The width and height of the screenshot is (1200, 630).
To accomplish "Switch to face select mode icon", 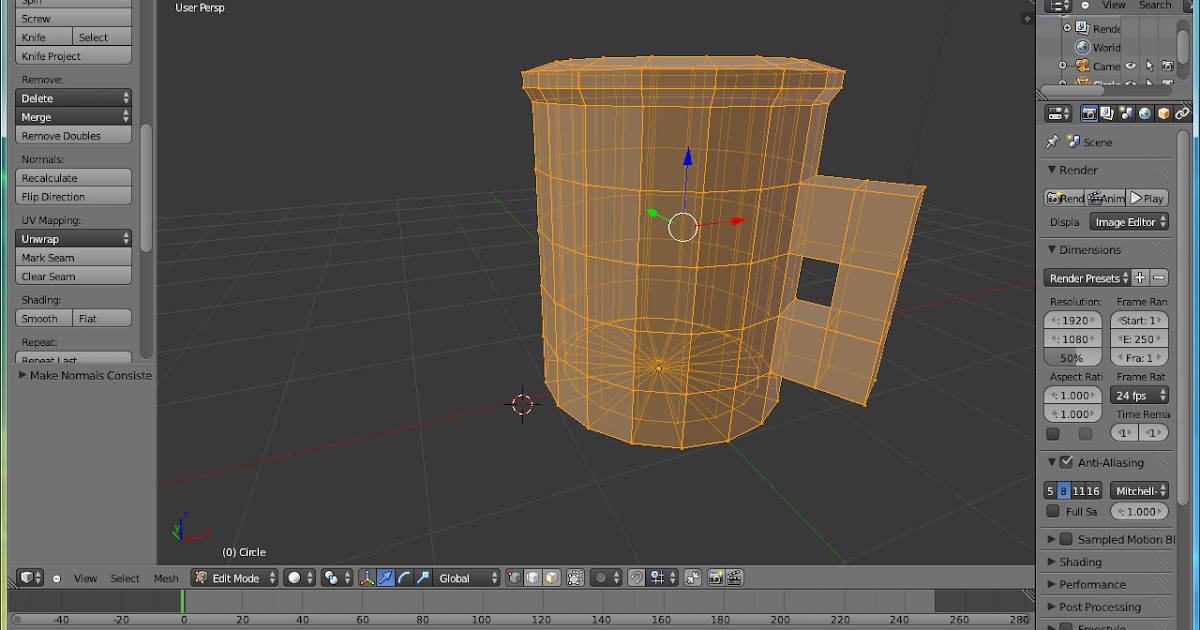I will coord(551,578).
